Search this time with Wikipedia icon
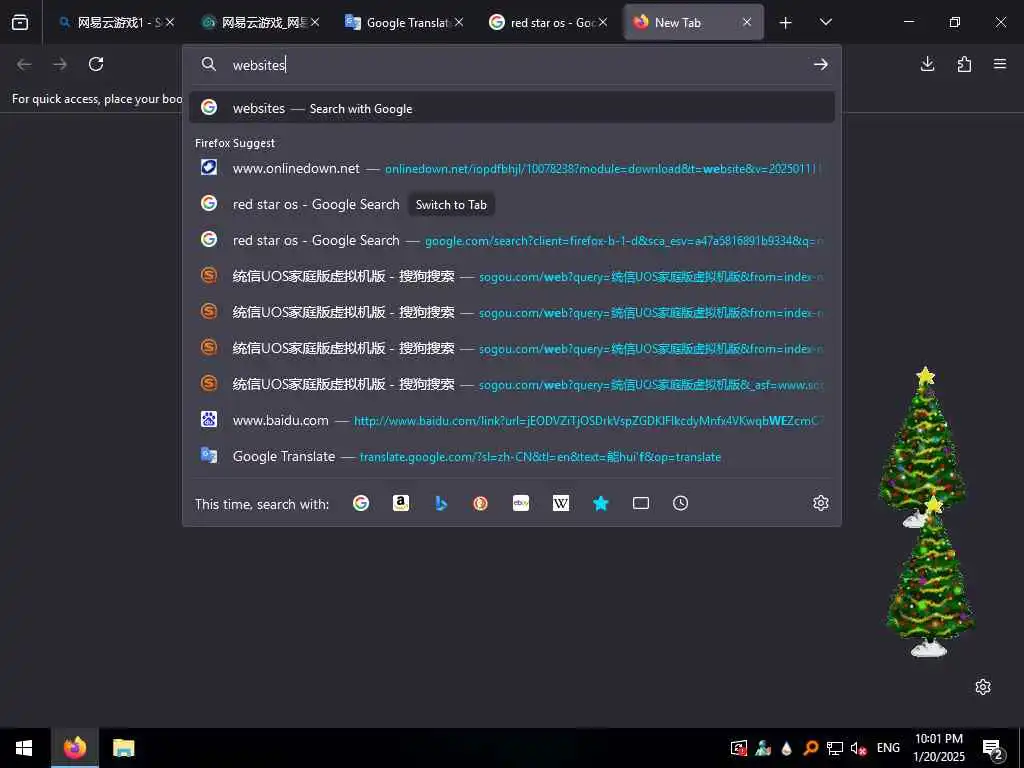Screen dimensions: 1024x768 (x=561, y=503)
